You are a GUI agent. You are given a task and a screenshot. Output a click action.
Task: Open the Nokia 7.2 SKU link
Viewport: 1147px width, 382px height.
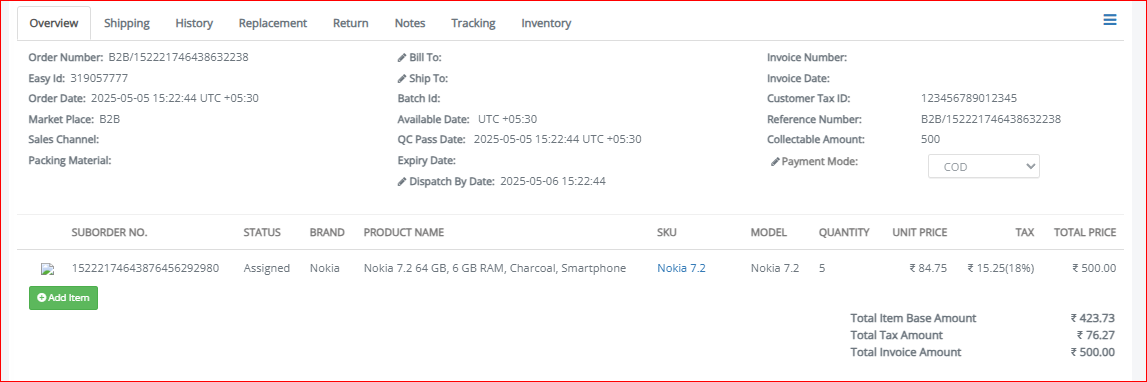681,268
